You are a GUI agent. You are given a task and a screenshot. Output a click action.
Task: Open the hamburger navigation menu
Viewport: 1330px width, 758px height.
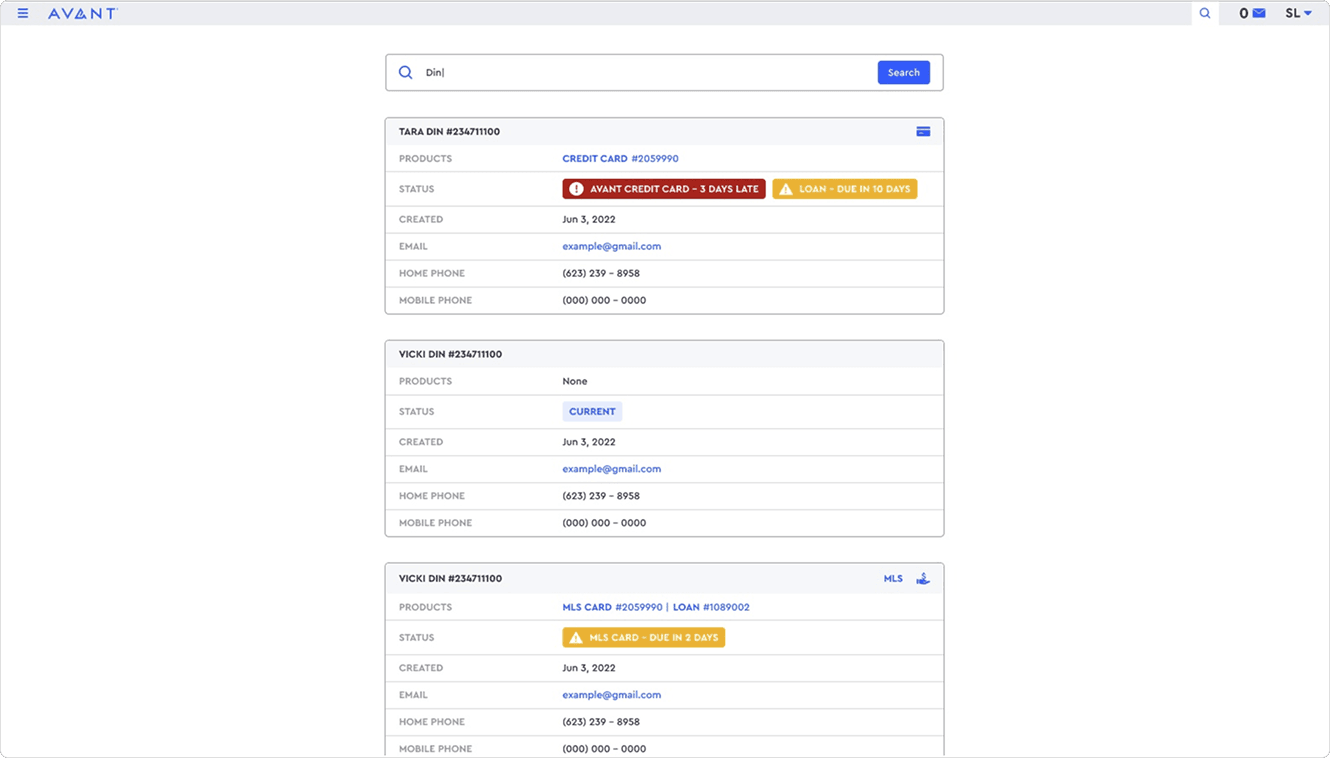click(x=22, y=12)
